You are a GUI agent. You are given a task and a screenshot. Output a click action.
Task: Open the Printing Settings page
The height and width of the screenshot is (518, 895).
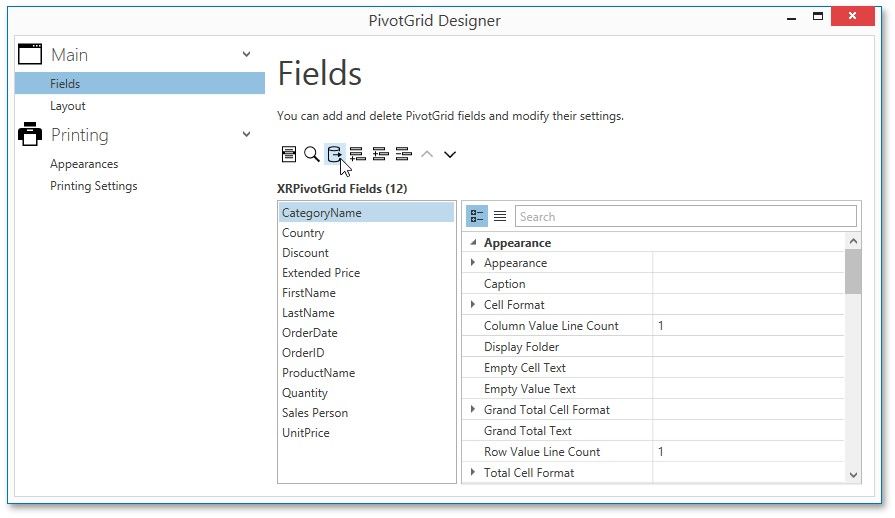pyautogui.click(x=94, y=186)
